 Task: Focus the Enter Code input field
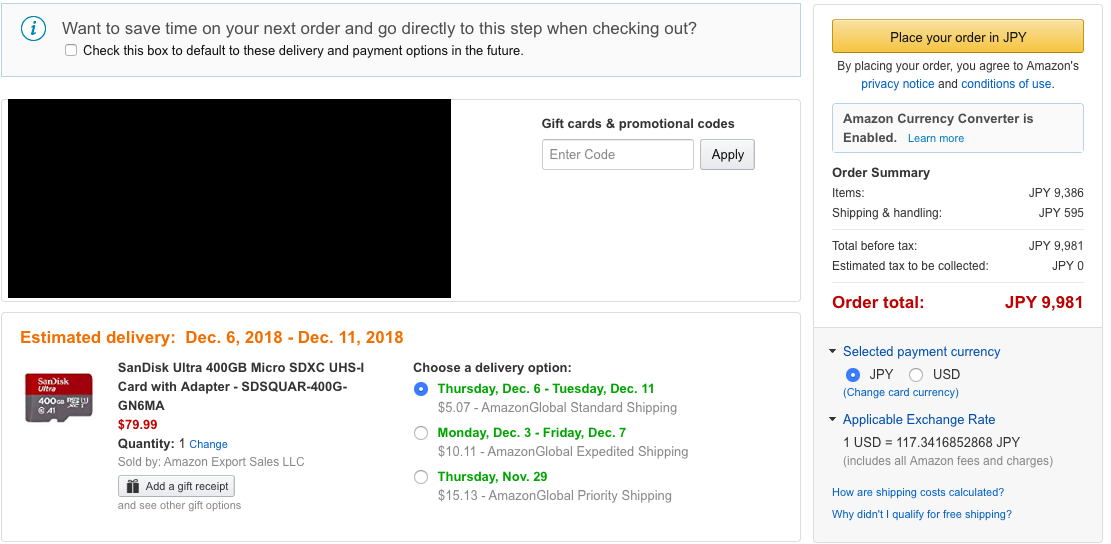pos(617,155)
